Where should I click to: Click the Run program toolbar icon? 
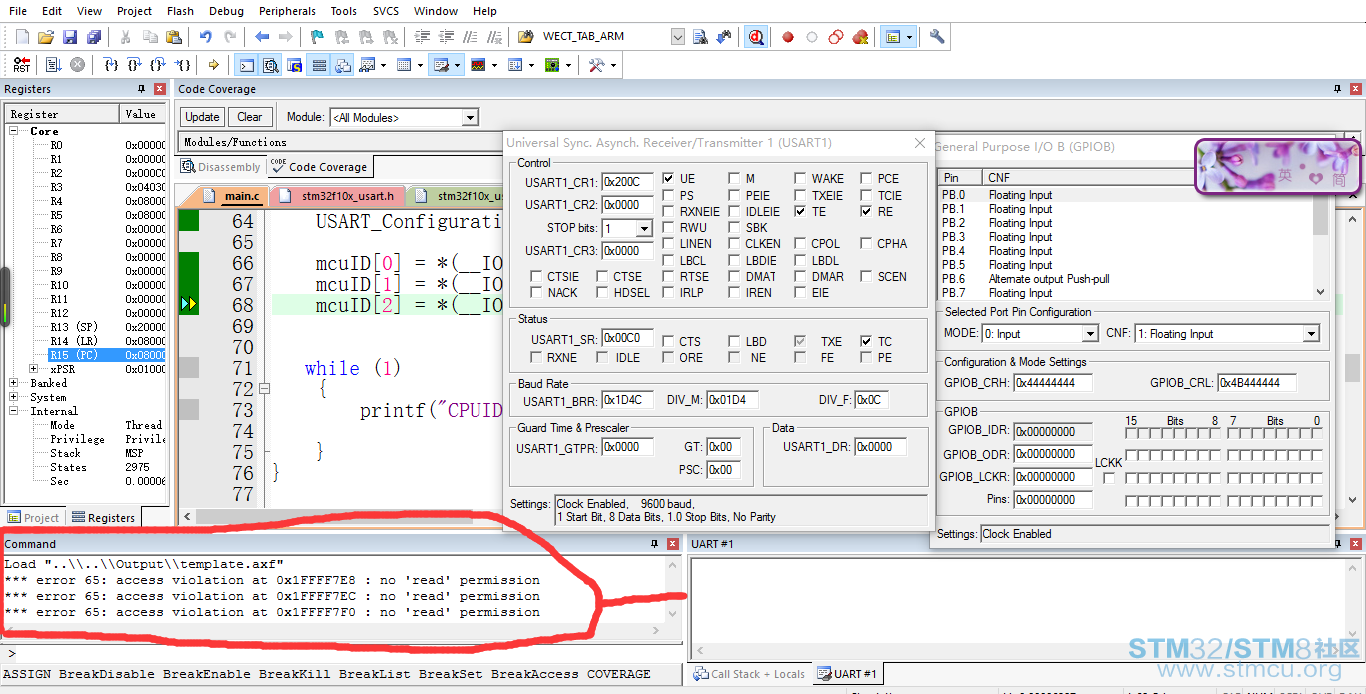point(52,65)
